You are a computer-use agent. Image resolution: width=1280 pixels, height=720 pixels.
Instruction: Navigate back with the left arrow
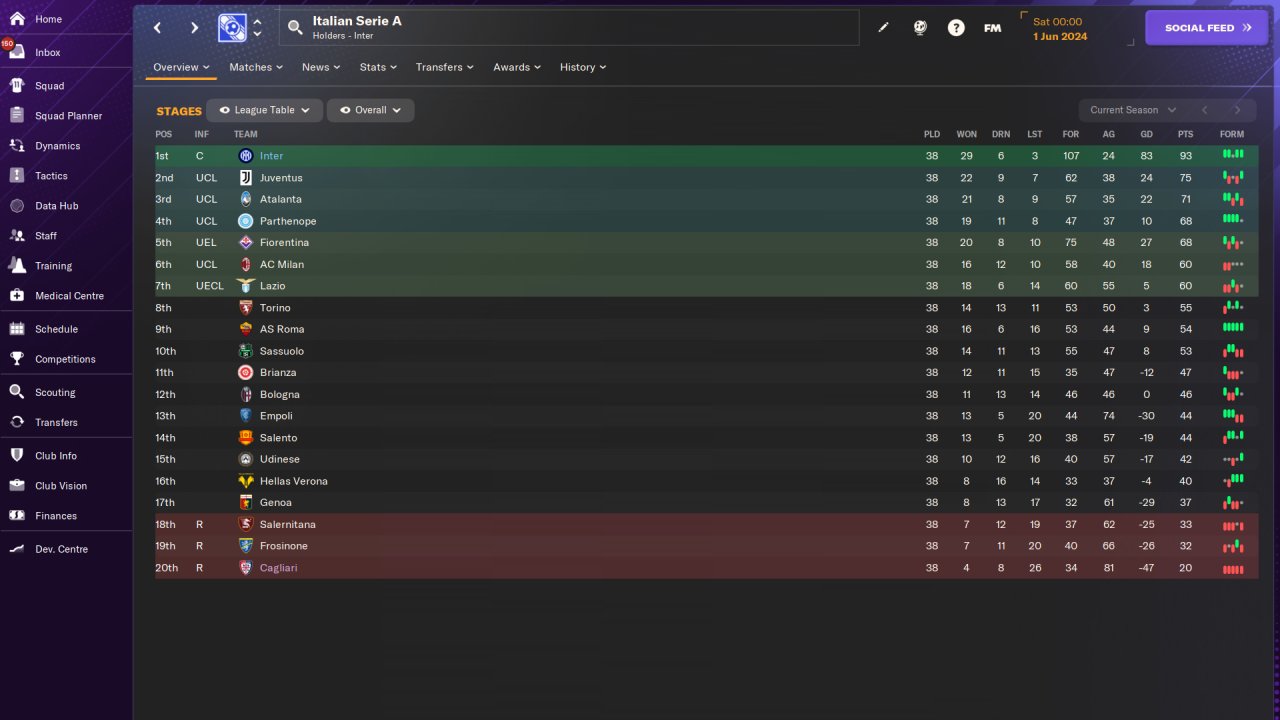coord(158,28)
